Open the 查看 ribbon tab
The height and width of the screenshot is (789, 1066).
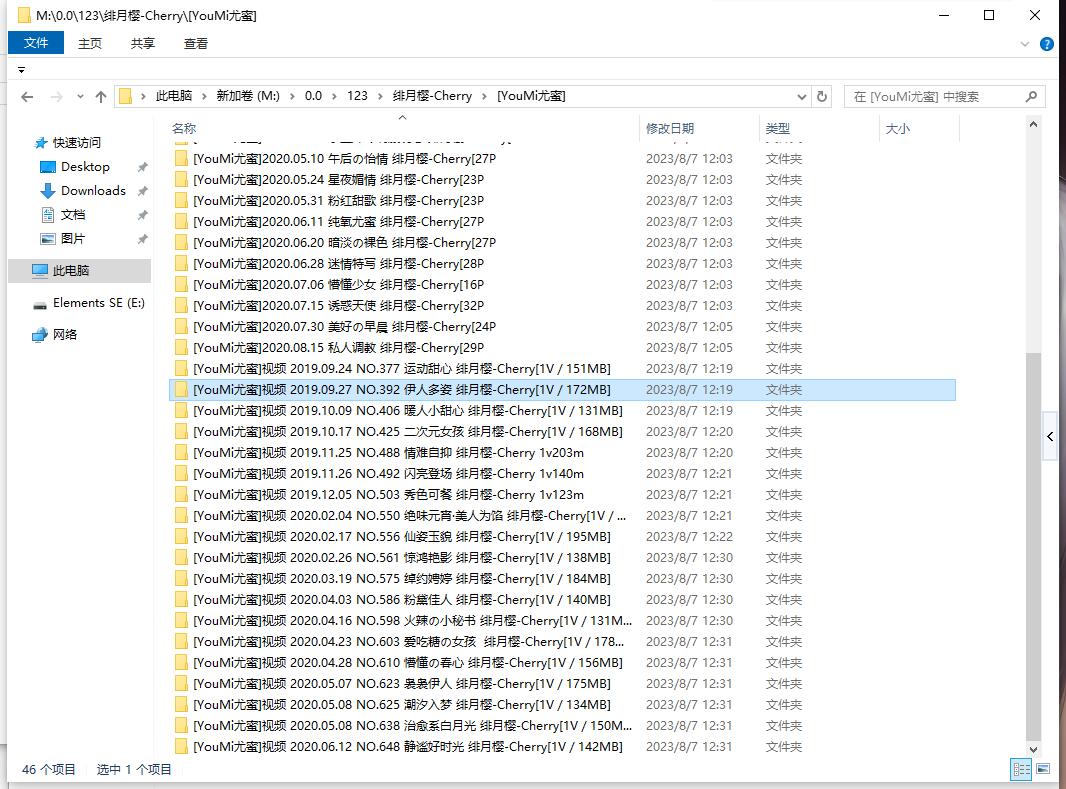pyautogui.click(x=196, y=43)
